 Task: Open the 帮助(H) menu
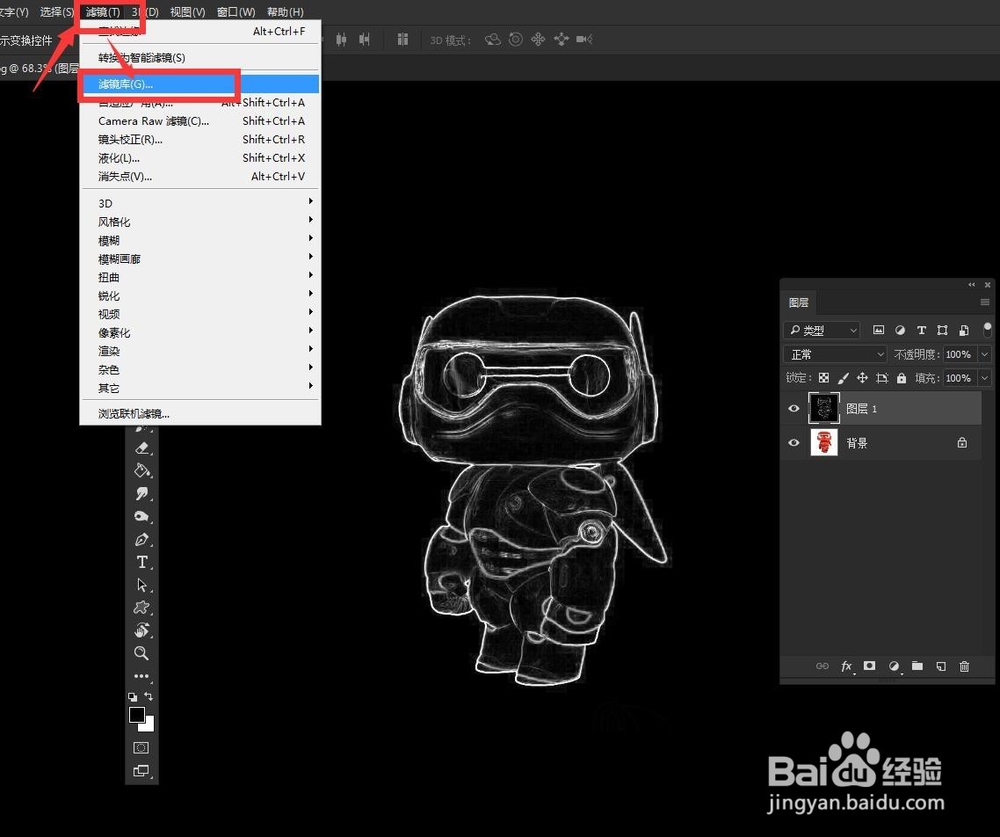285,12
